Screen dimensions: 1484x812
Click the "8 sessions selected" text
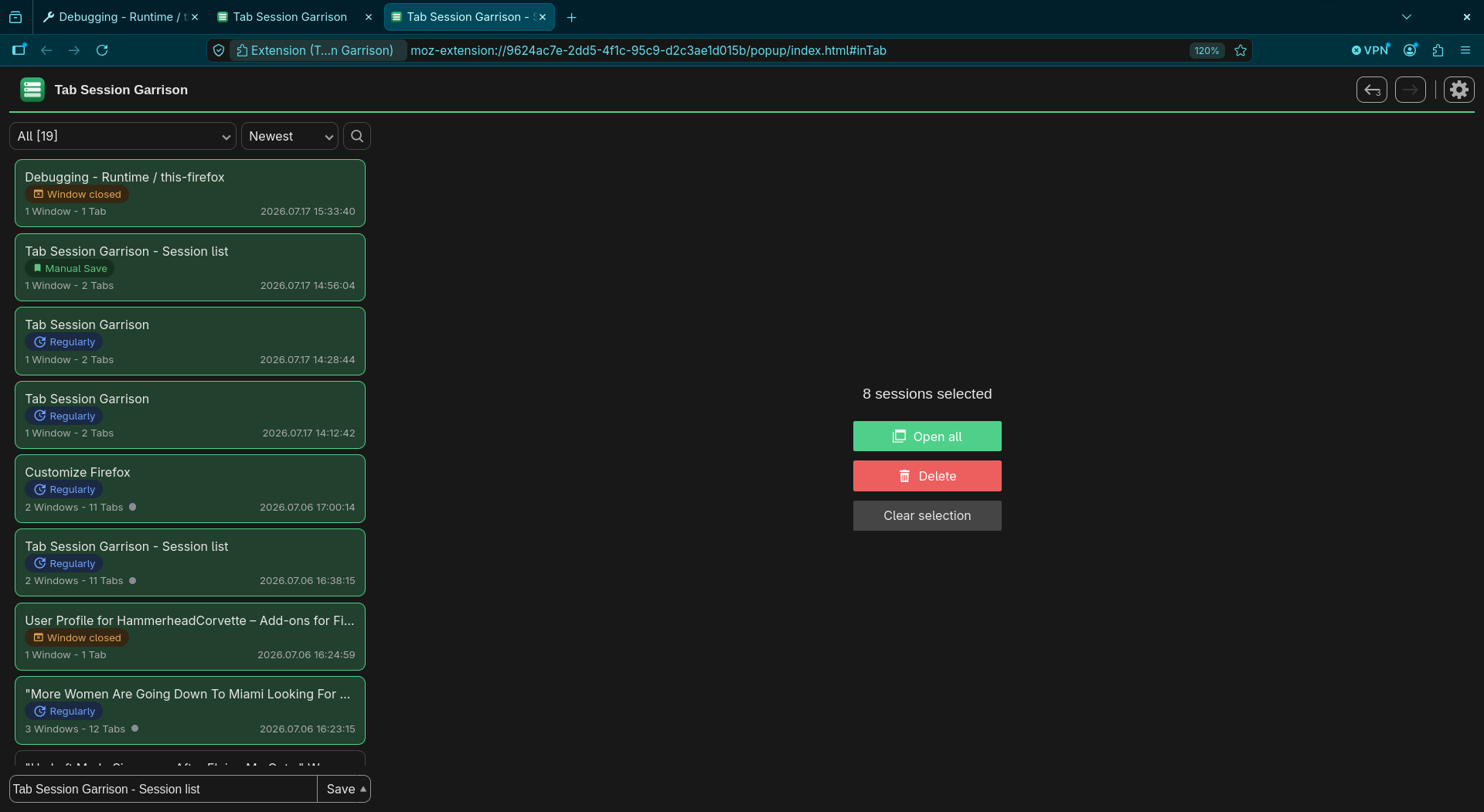click(927, 394)
